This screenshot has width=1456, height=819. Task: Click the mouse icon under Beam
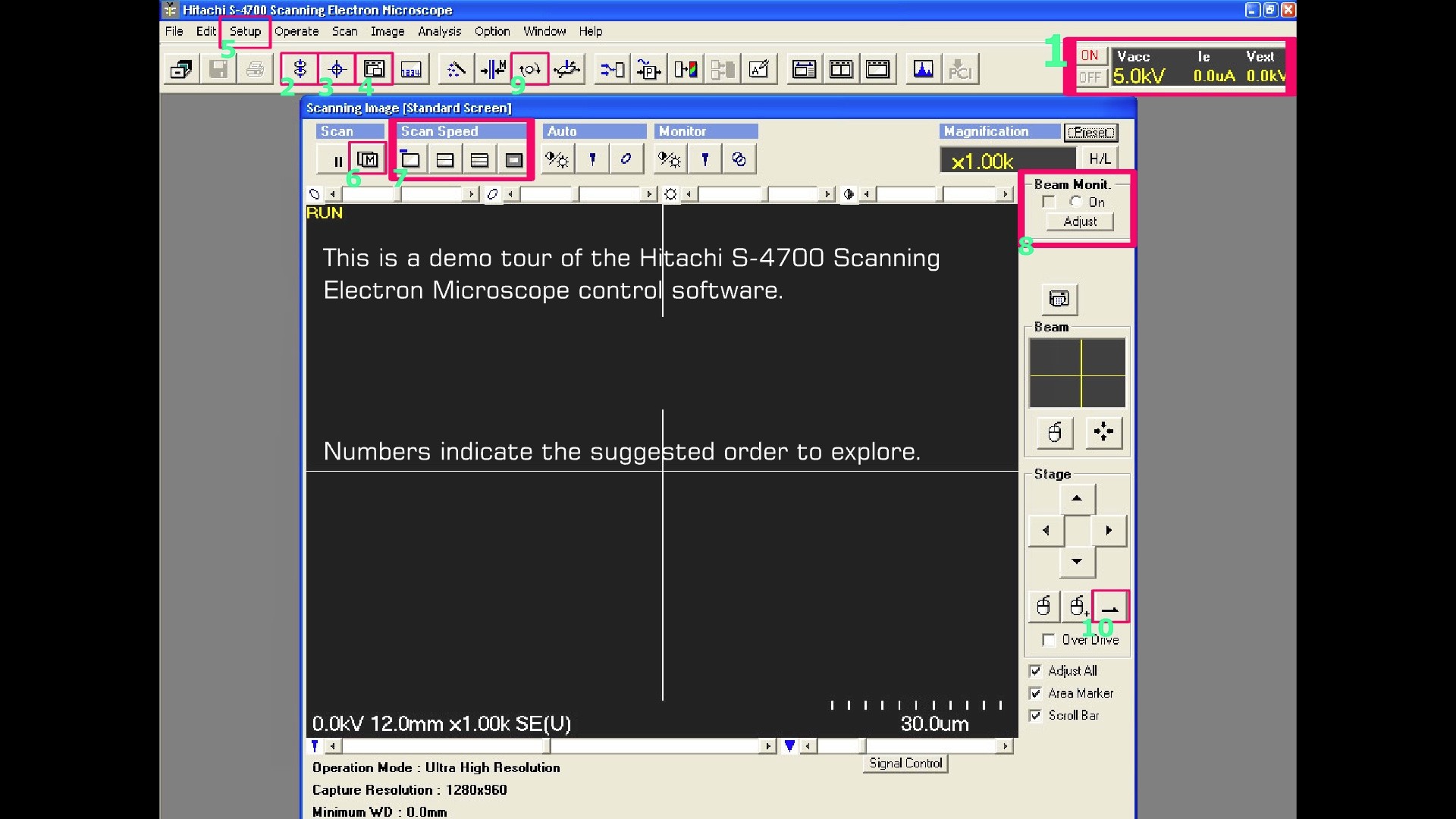pyautogui.click(x=1055, y=432)
